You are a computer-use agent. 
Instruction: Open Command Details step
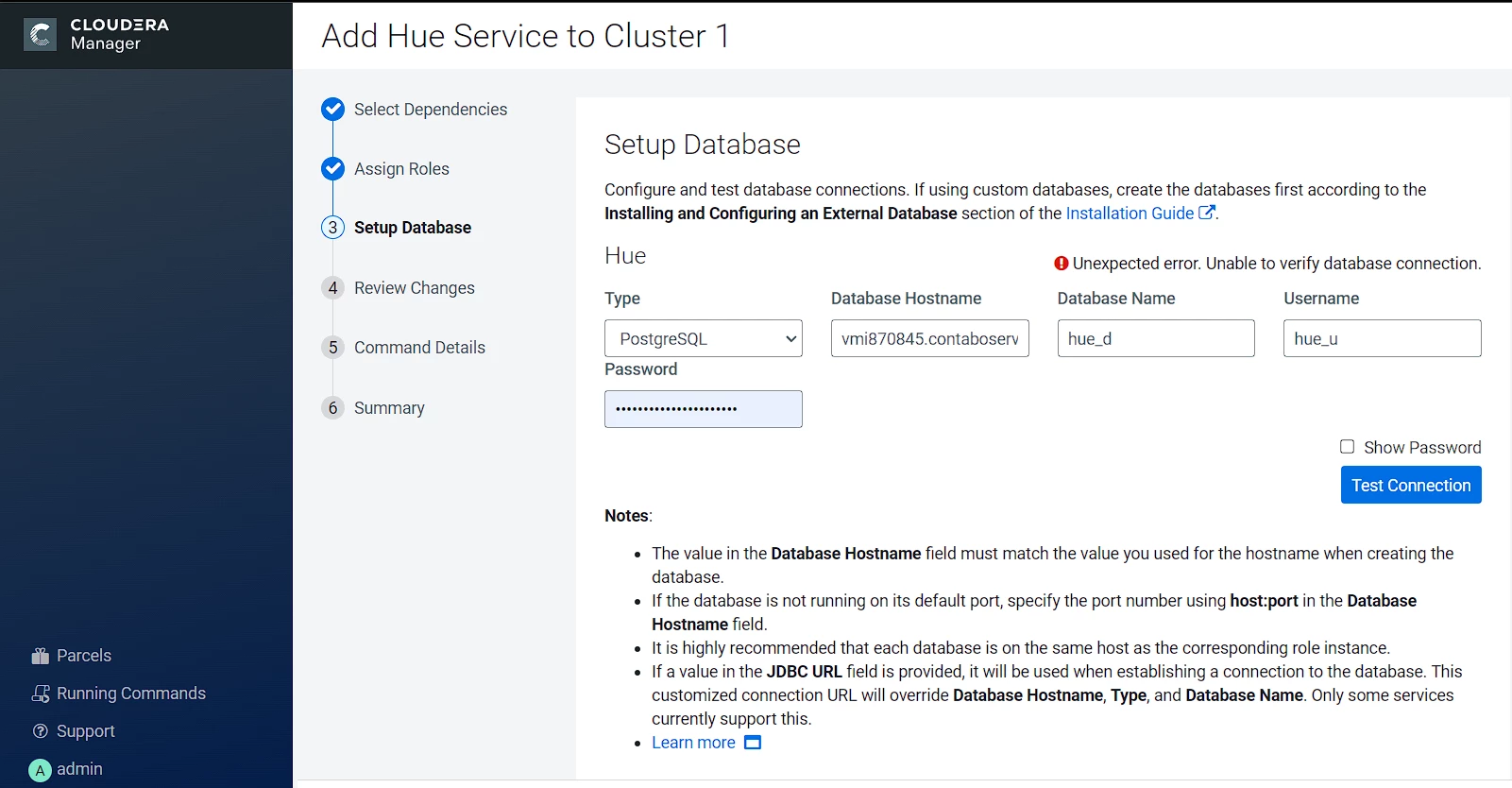419,348
